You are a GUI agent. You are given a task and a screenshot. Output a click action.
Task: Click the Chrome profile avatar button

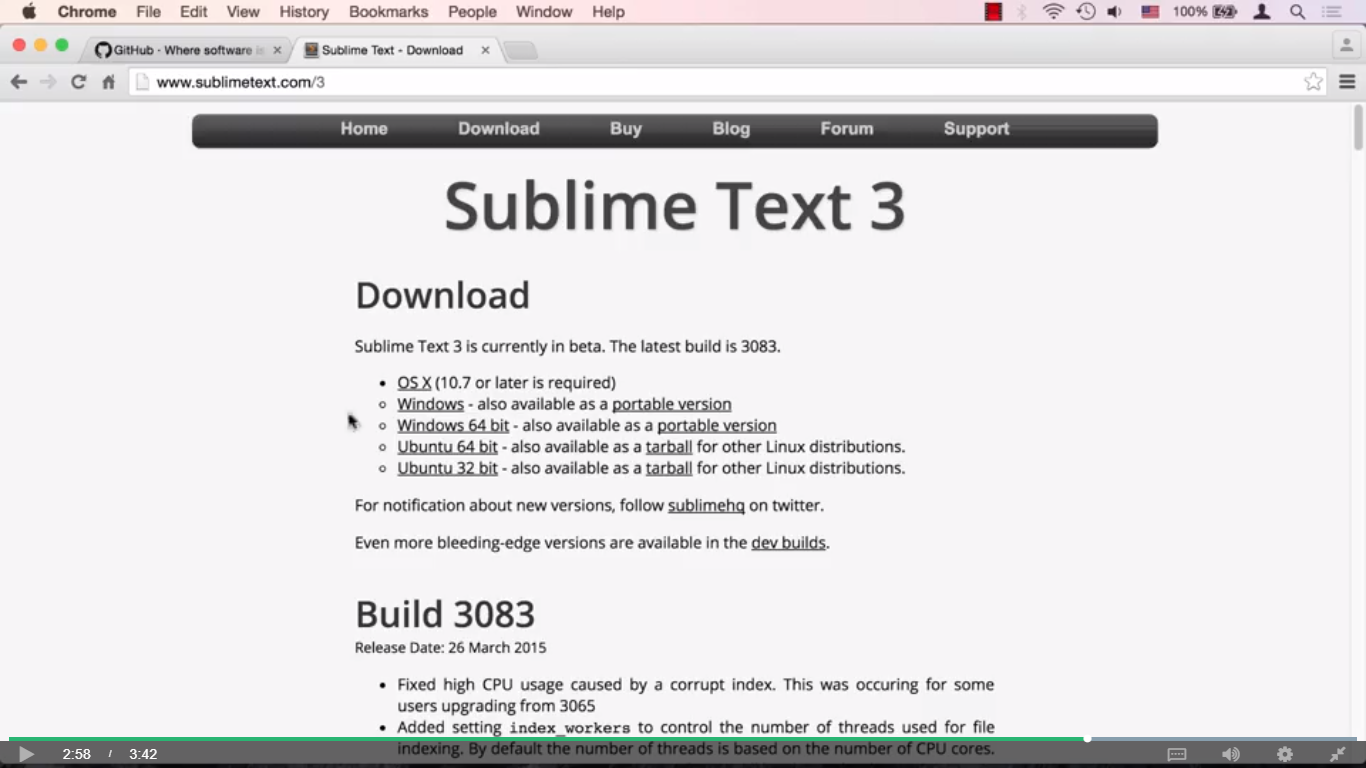1346,45
